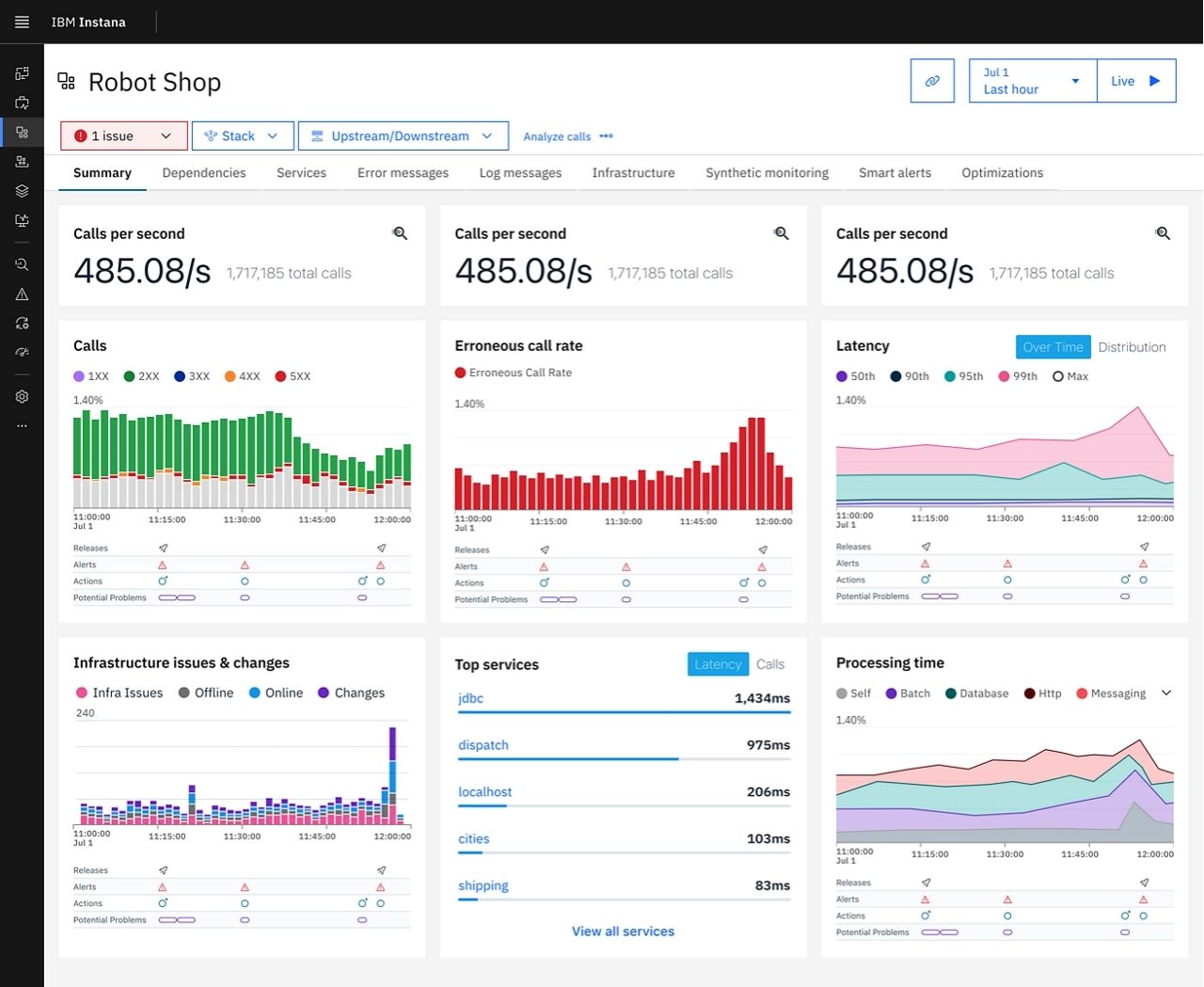The height and width of the screenshot is (987, 1204).
Task: Click the hamburger menu at top left
Action: [x=22, y=22]
